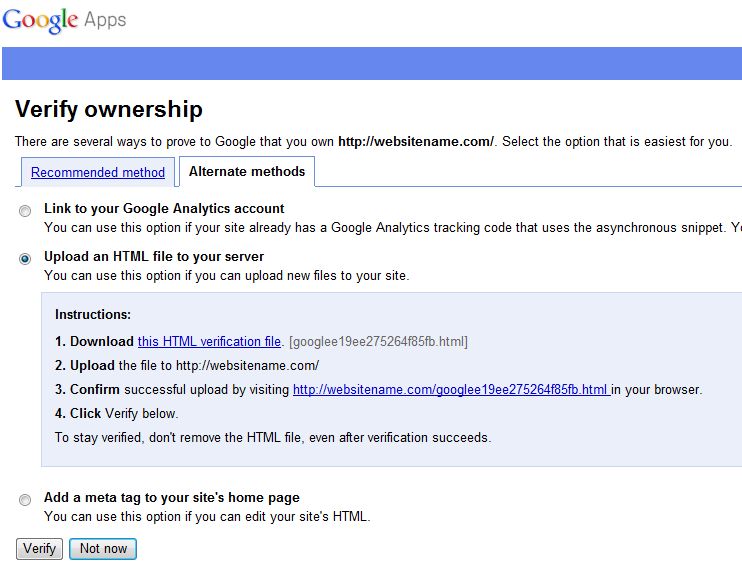The height and width of the screenshot is (583, 742).
Task: Click the bold http://websitename.com/ text in intro
Action: point(415,141)
